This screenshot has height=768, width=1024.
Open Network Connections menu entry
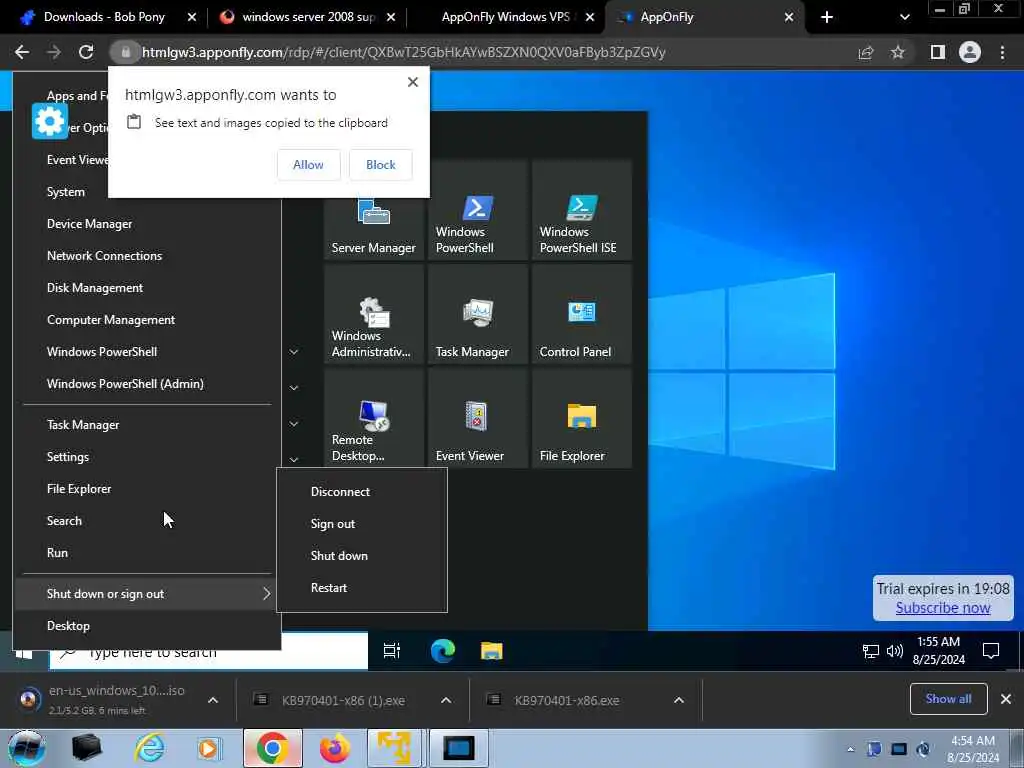[x=147, y=256]
